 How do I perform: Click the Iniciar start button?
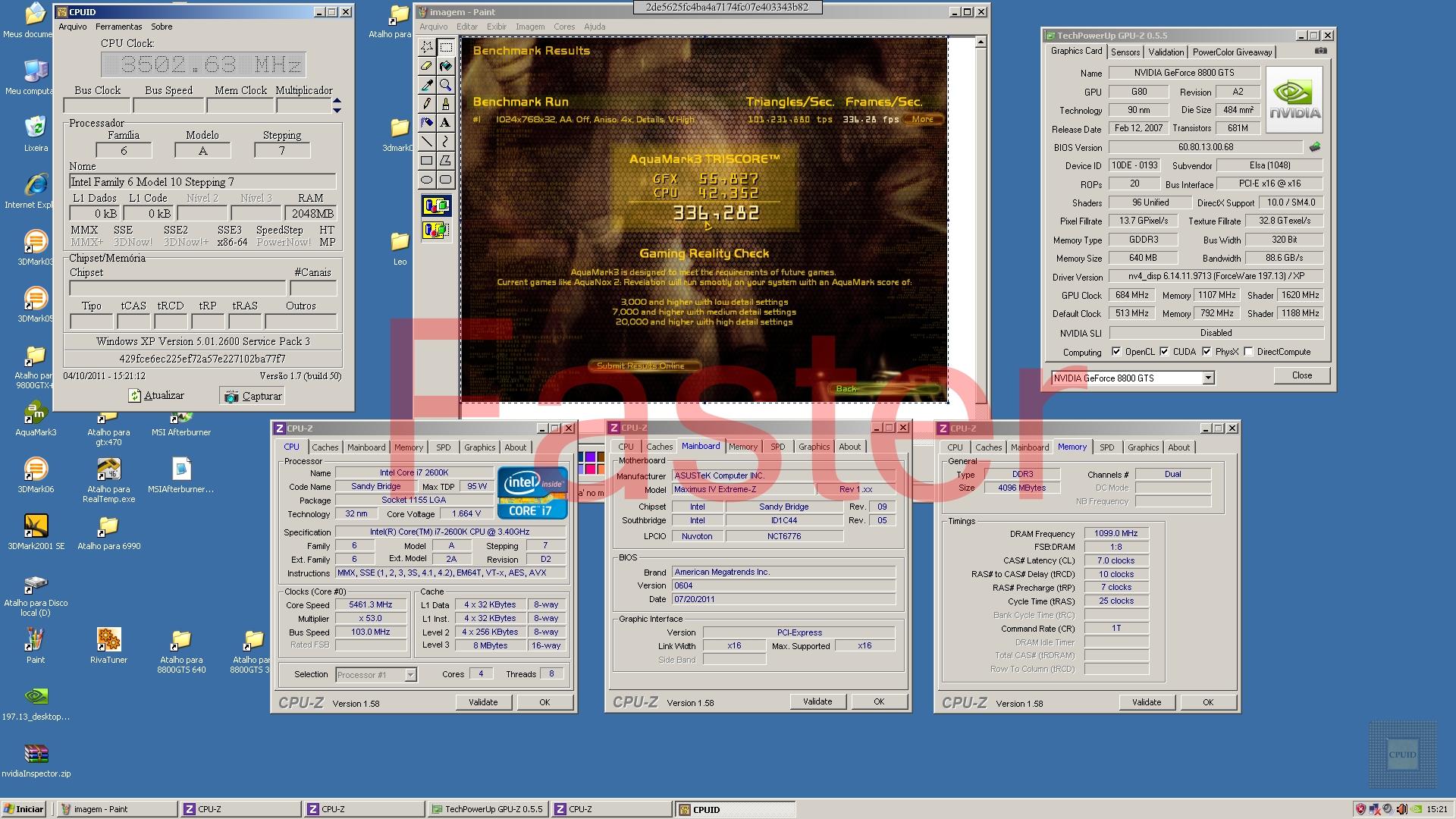pos(24,809)
